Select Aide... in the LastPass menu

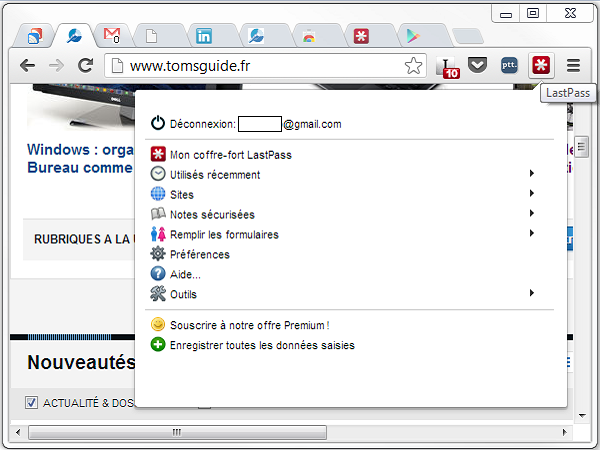coord(185,274)
